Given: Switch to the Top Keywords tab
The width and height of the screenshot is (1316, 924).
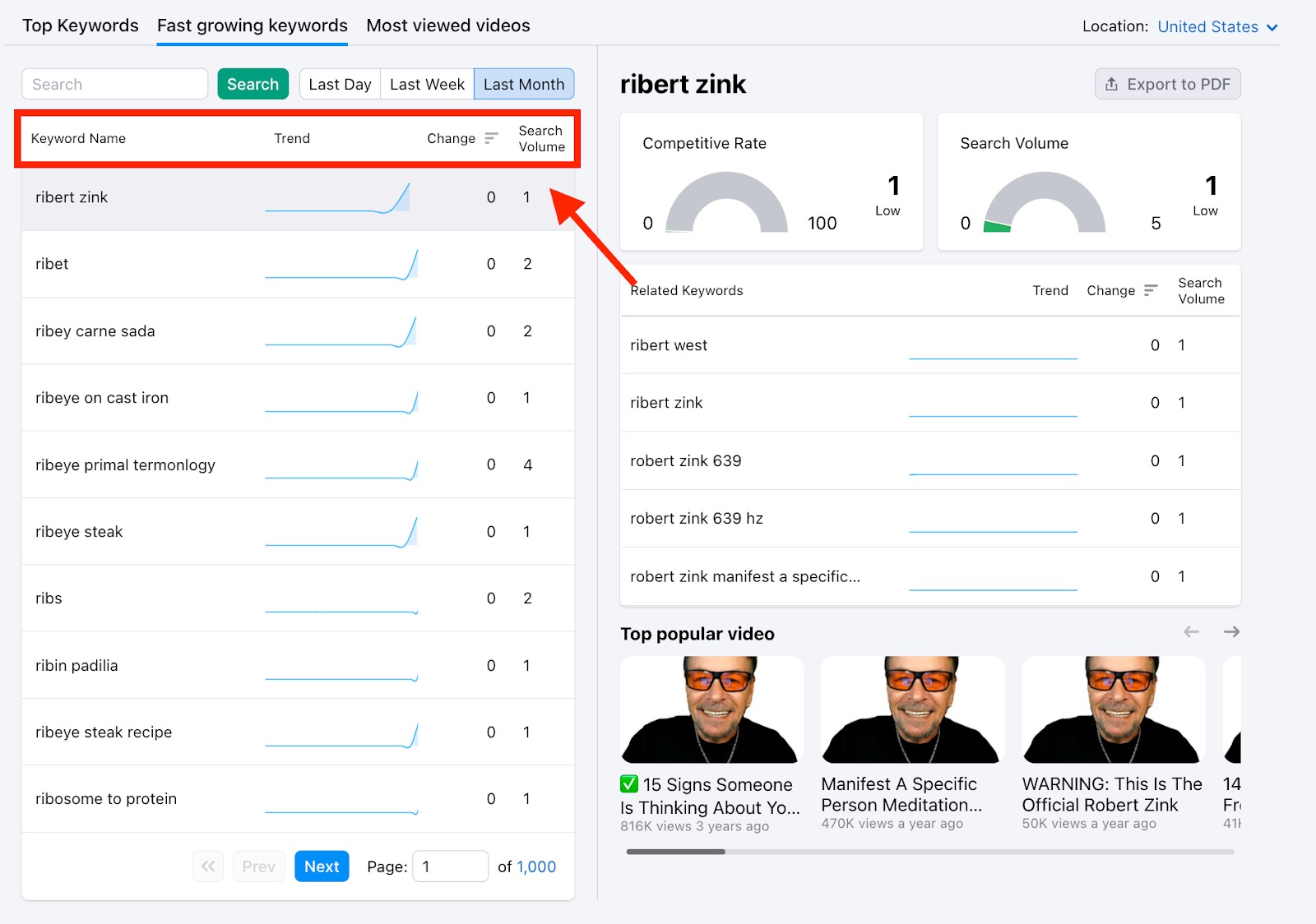Looking at the screenshot, I should [x=80, y=25].
